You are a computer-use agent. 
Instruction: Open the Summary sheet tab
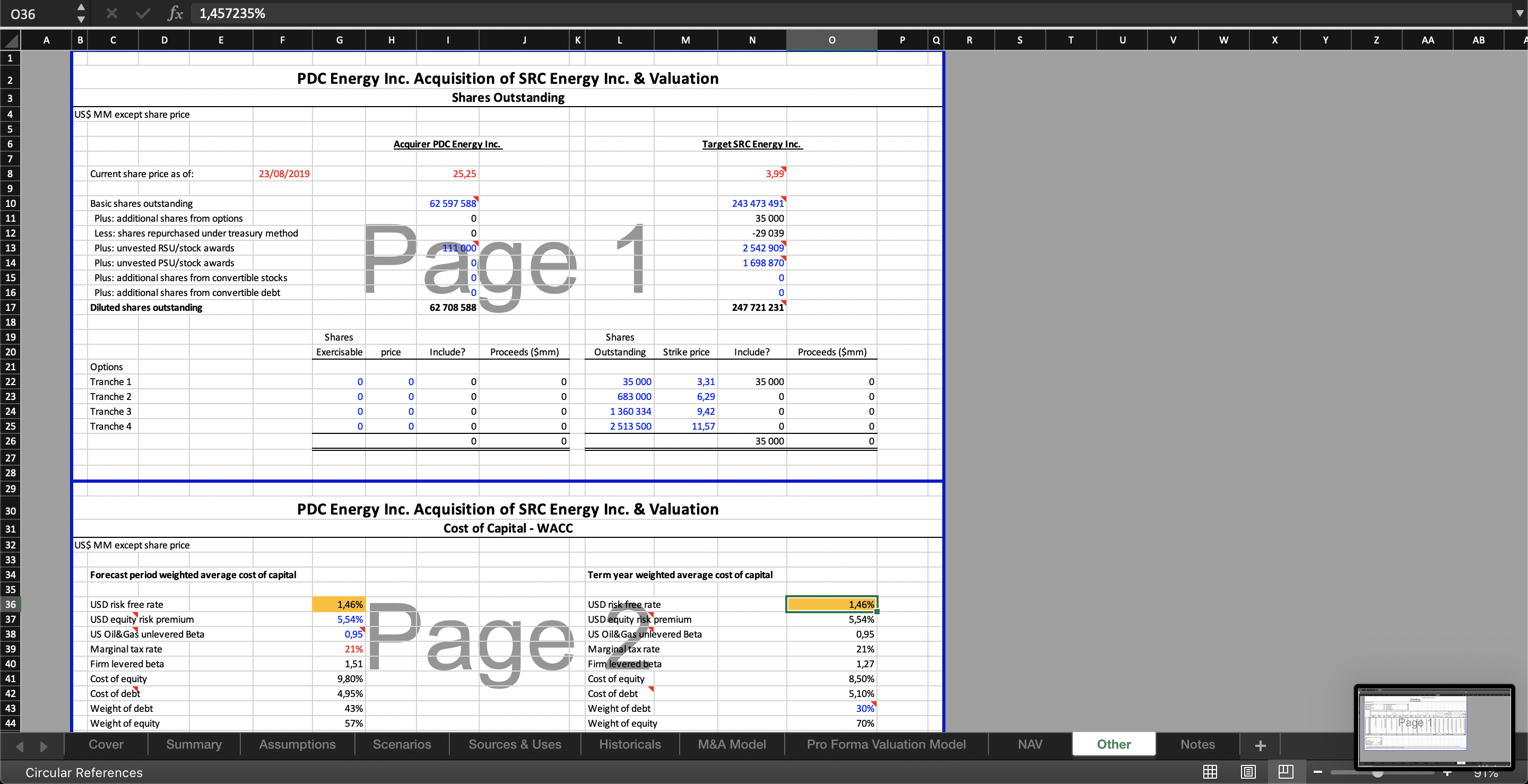[x=194, y=744]
